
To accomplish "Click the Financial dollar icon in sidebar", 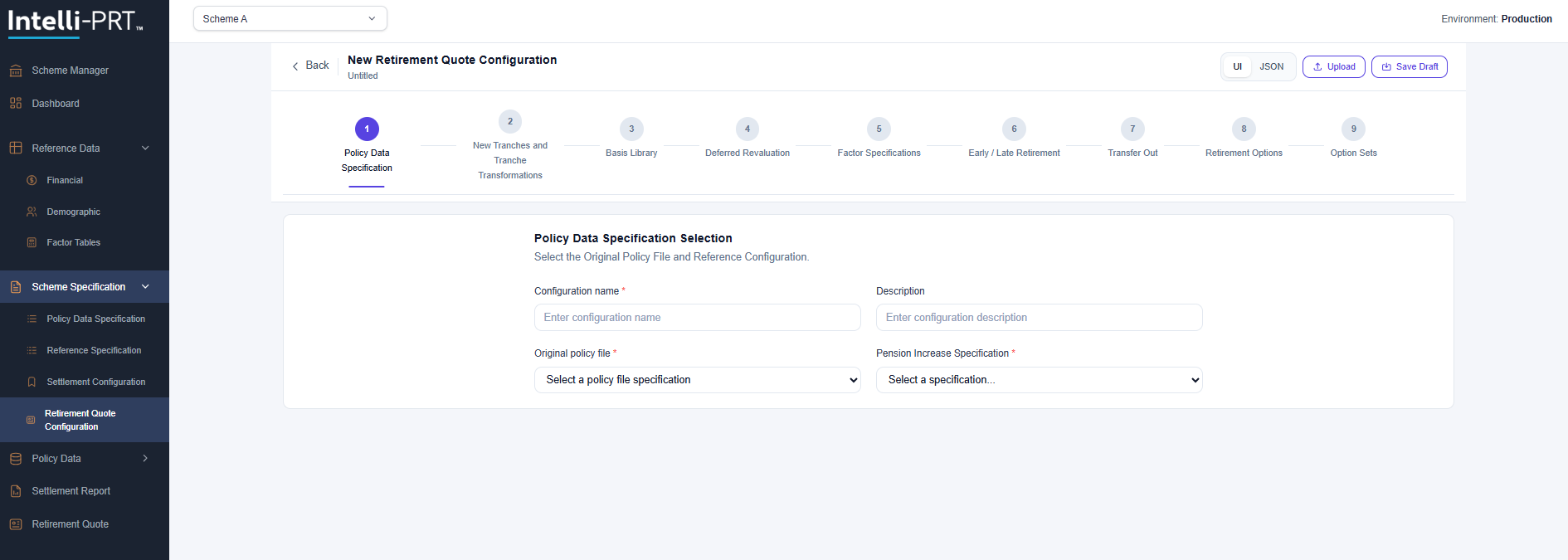I will (x=32, y=180).
